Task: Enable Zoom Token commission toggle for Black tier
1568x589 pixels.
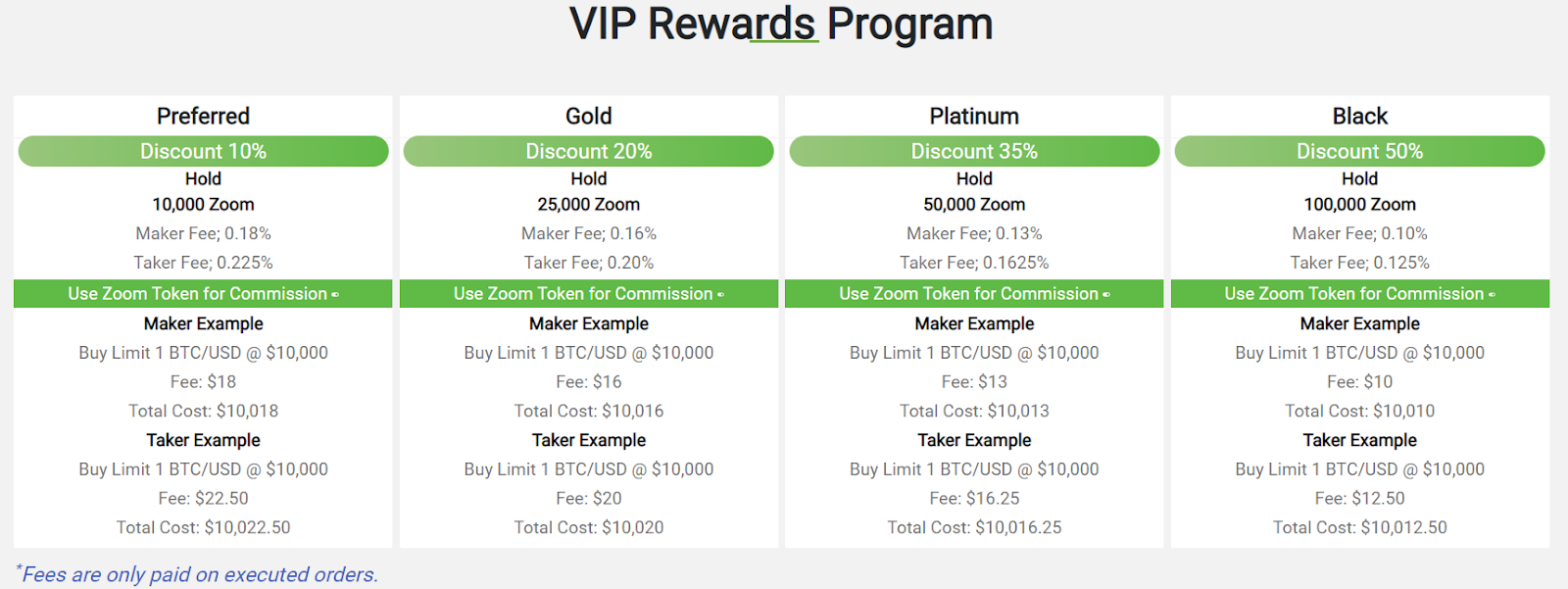Action: coord(1494,293)
